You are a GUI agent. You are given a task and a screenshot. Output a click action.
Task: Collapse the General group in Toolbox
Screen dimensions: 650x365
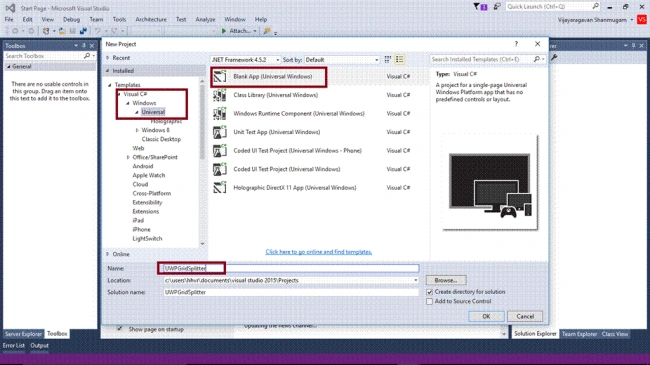click(x=8, y=67)
